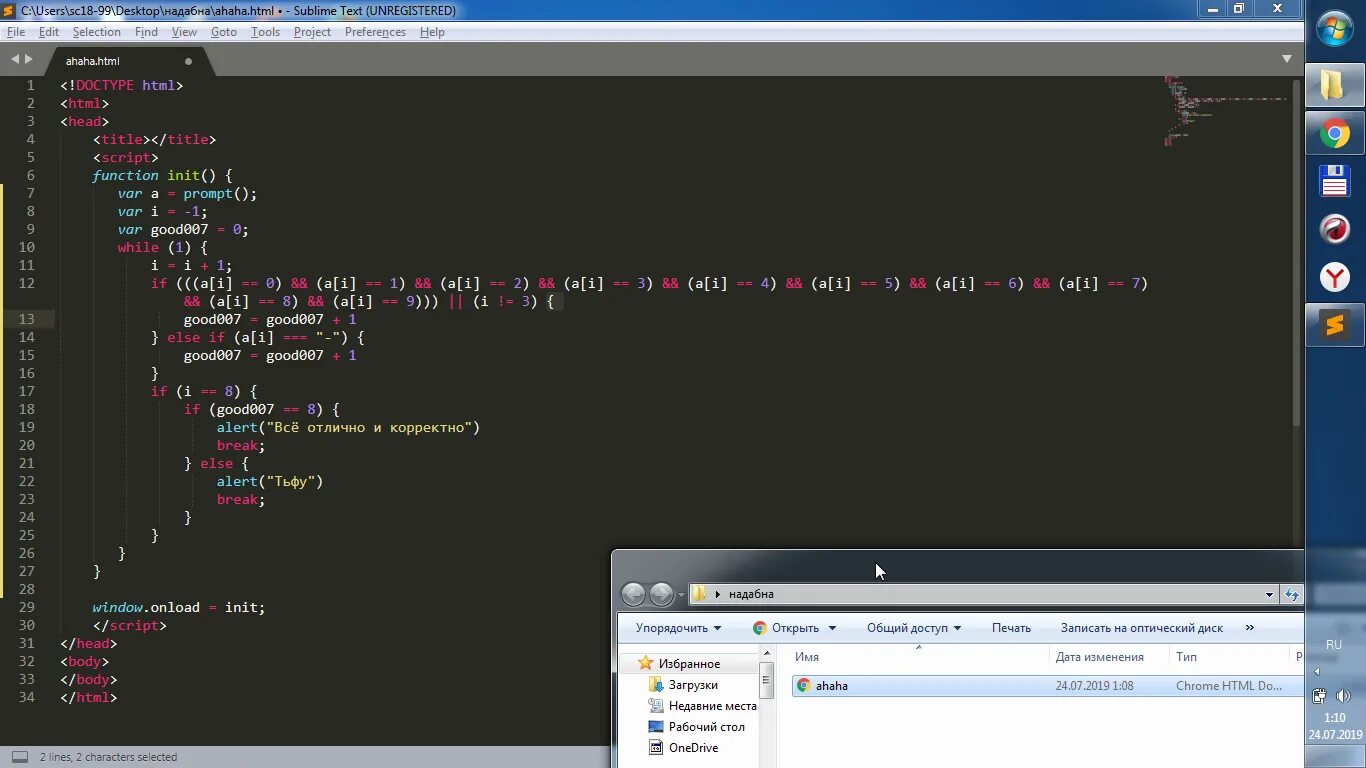Click Back button in Explorer window

pyautogui.click(x=633, y=595)
